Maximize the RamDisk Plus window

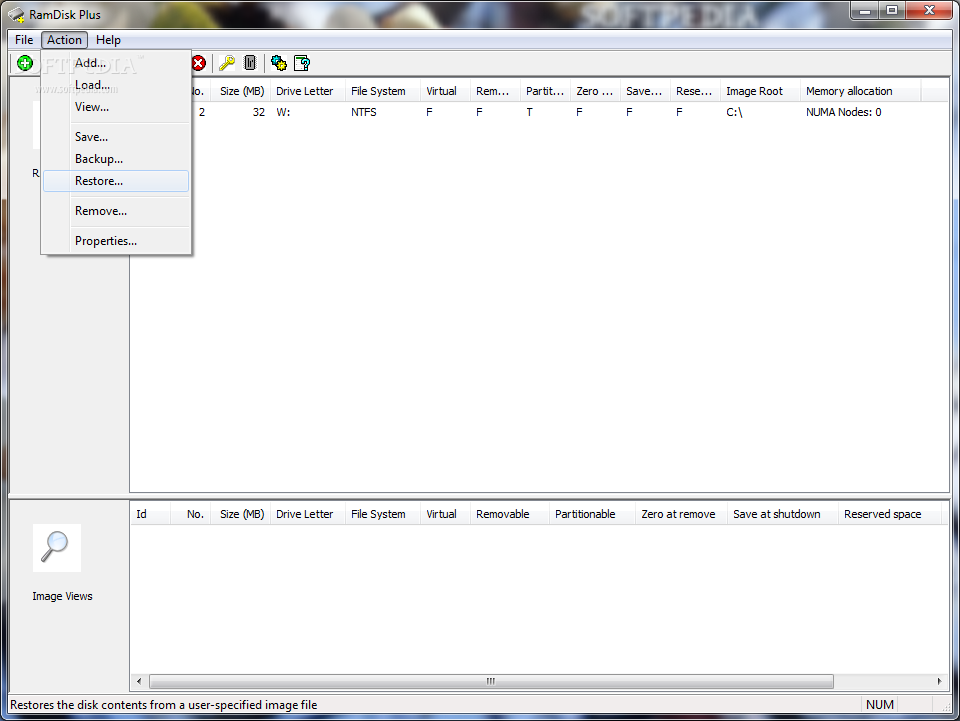coord(892,10)
